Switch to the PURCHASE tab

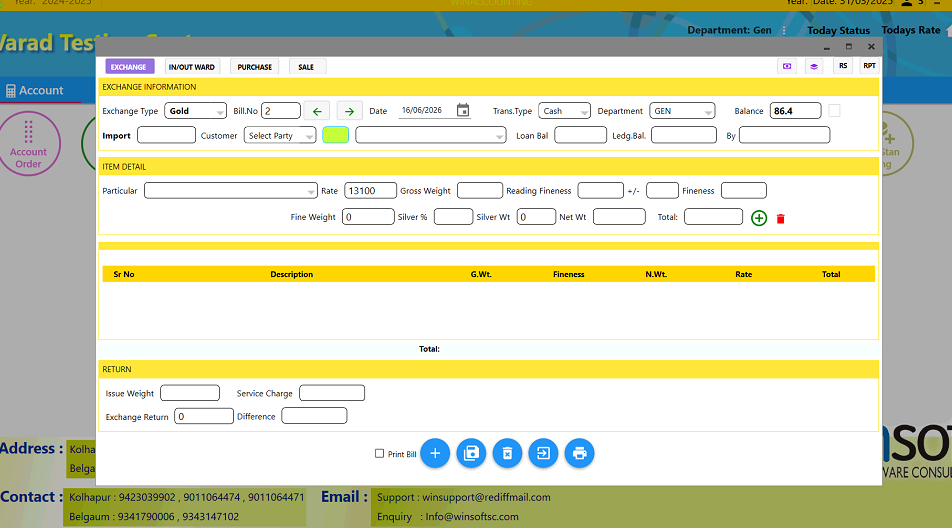(x=254, y=67)
